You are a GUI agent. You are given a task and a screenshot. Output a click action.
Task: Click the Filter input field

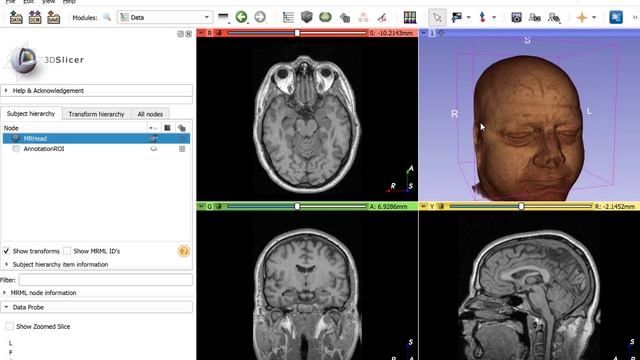click(106, 280)
